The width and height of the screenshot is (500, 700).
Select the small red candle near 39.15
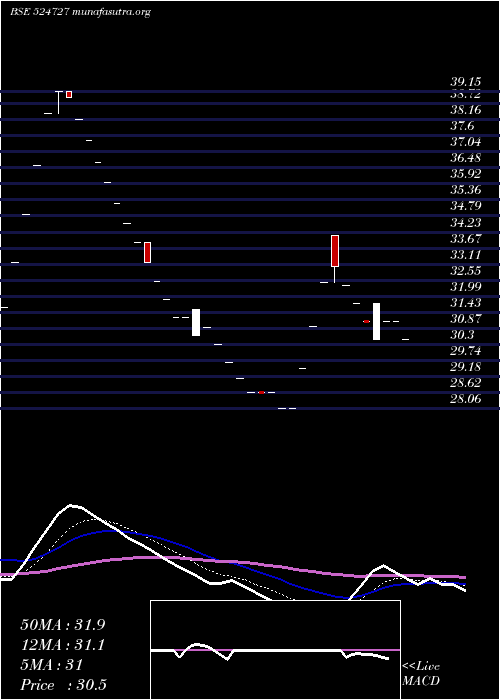69,94
